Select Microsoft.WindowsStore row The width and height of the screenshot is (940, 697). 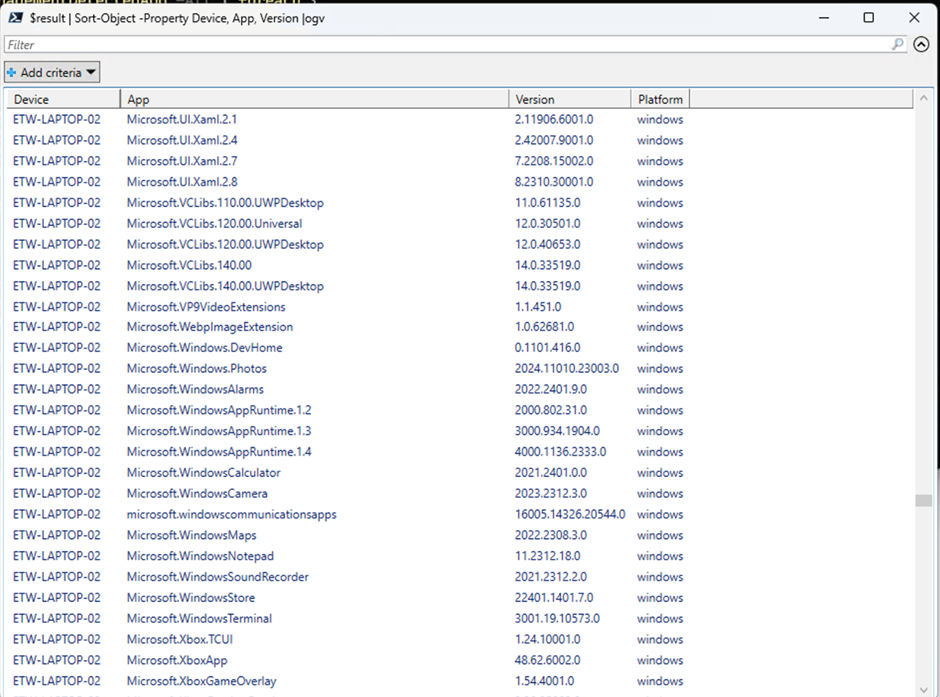460,598
